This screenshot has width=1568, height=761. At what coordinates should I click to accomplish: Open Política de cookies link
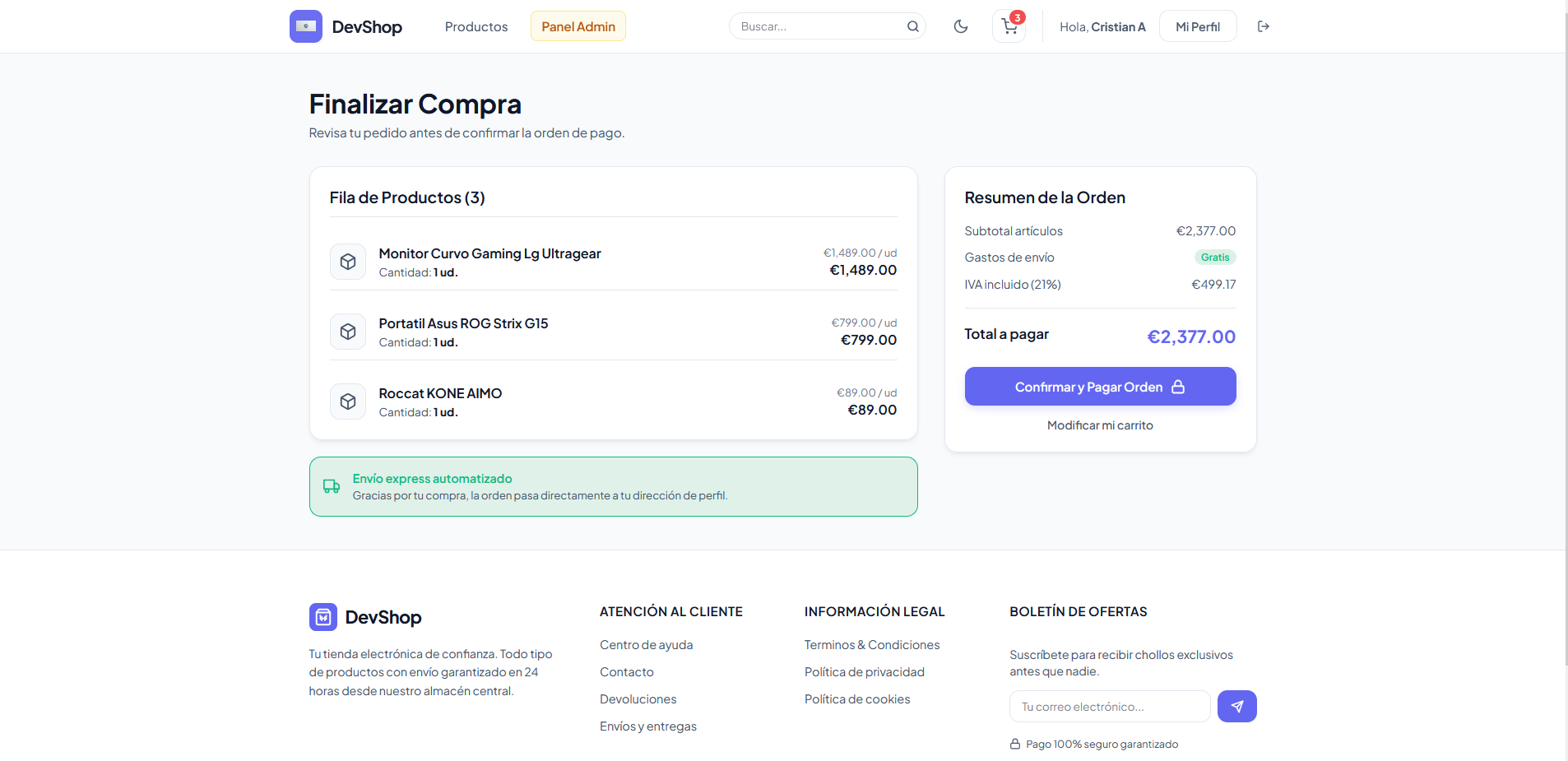pyautogui.click(x=857, y=699)
